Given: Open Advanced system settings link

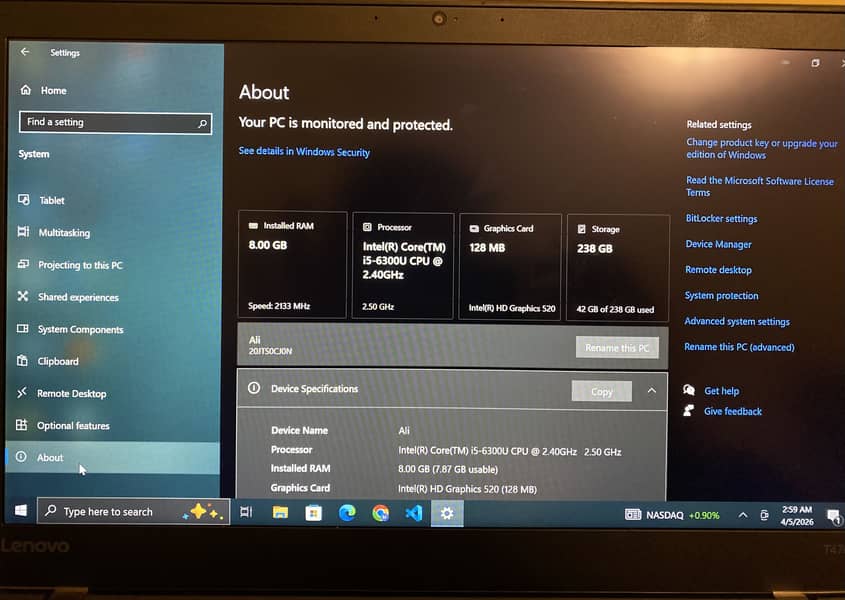Looking at the screenshot, I should 737,321.
